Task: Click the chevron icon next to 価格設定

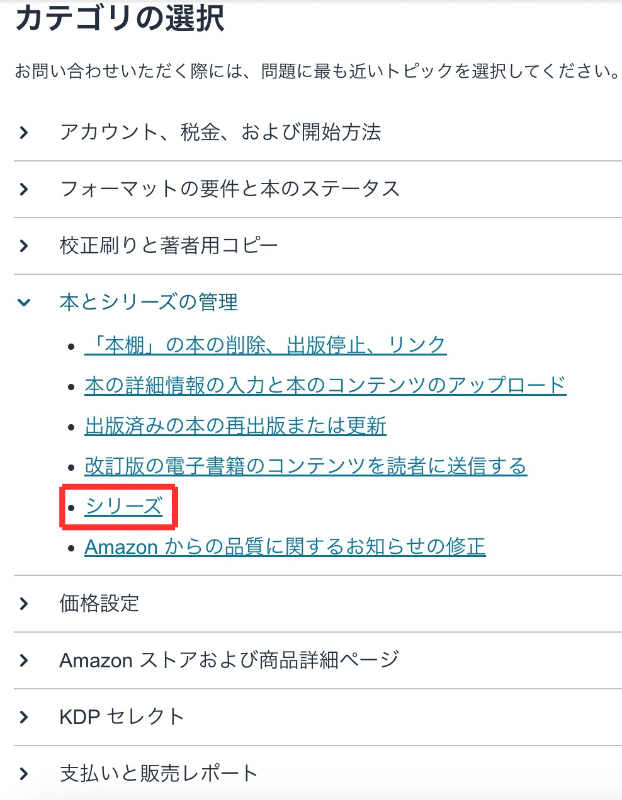Action: click(x=24, y=603)
